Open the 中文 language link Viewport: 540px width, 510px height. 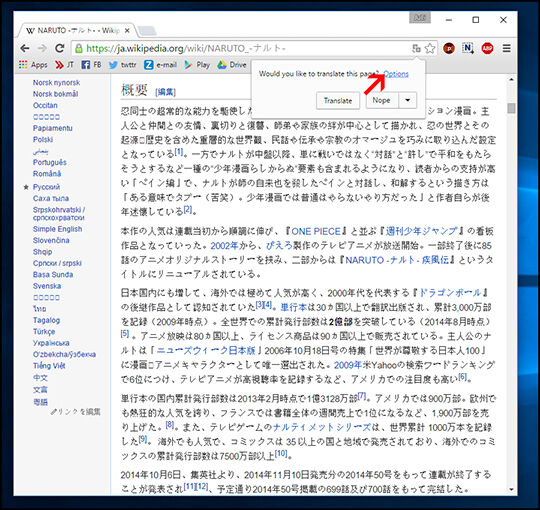click(40, 377)
